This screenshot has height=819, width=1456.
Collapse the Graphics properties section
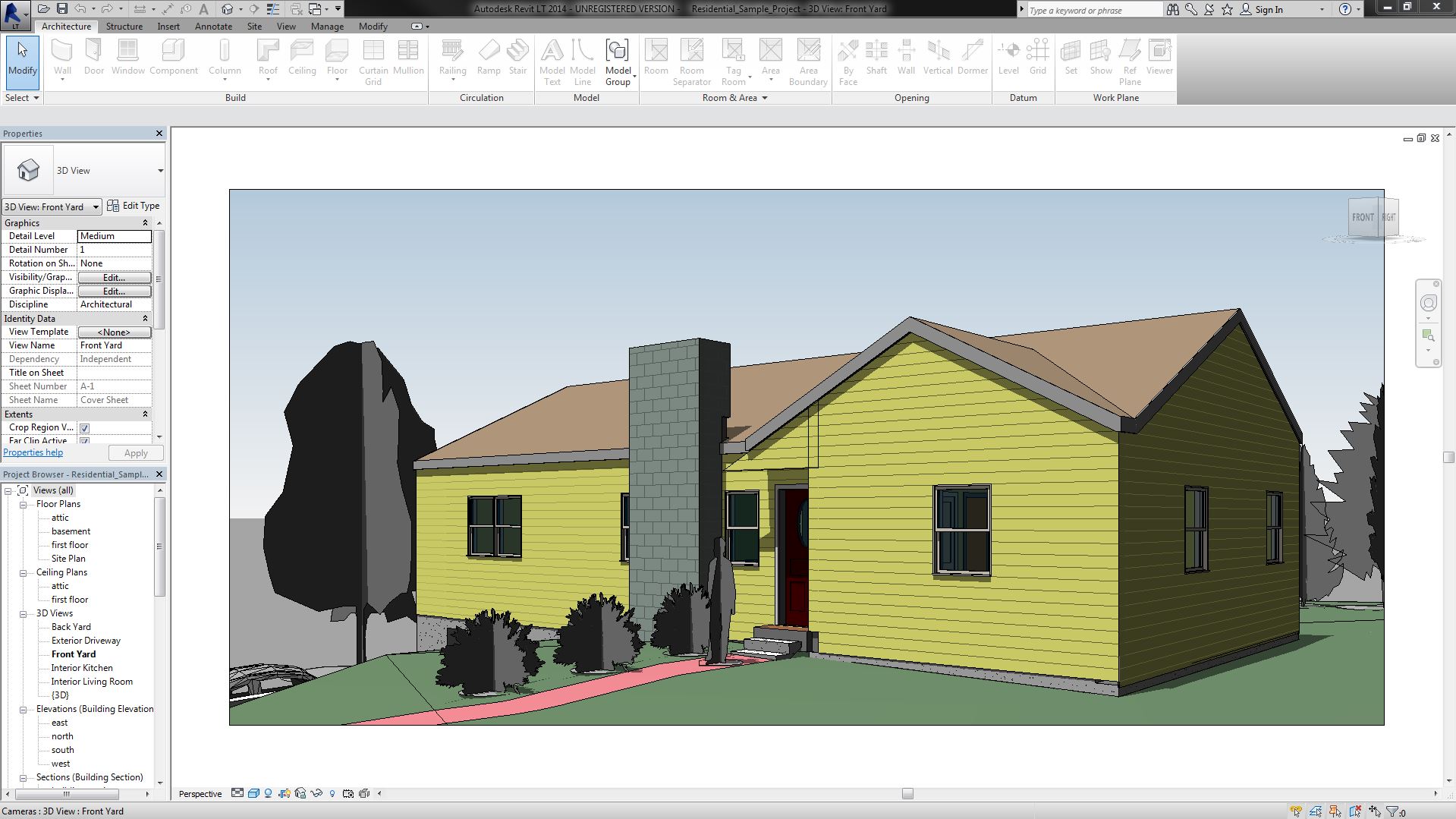[145, 223]
